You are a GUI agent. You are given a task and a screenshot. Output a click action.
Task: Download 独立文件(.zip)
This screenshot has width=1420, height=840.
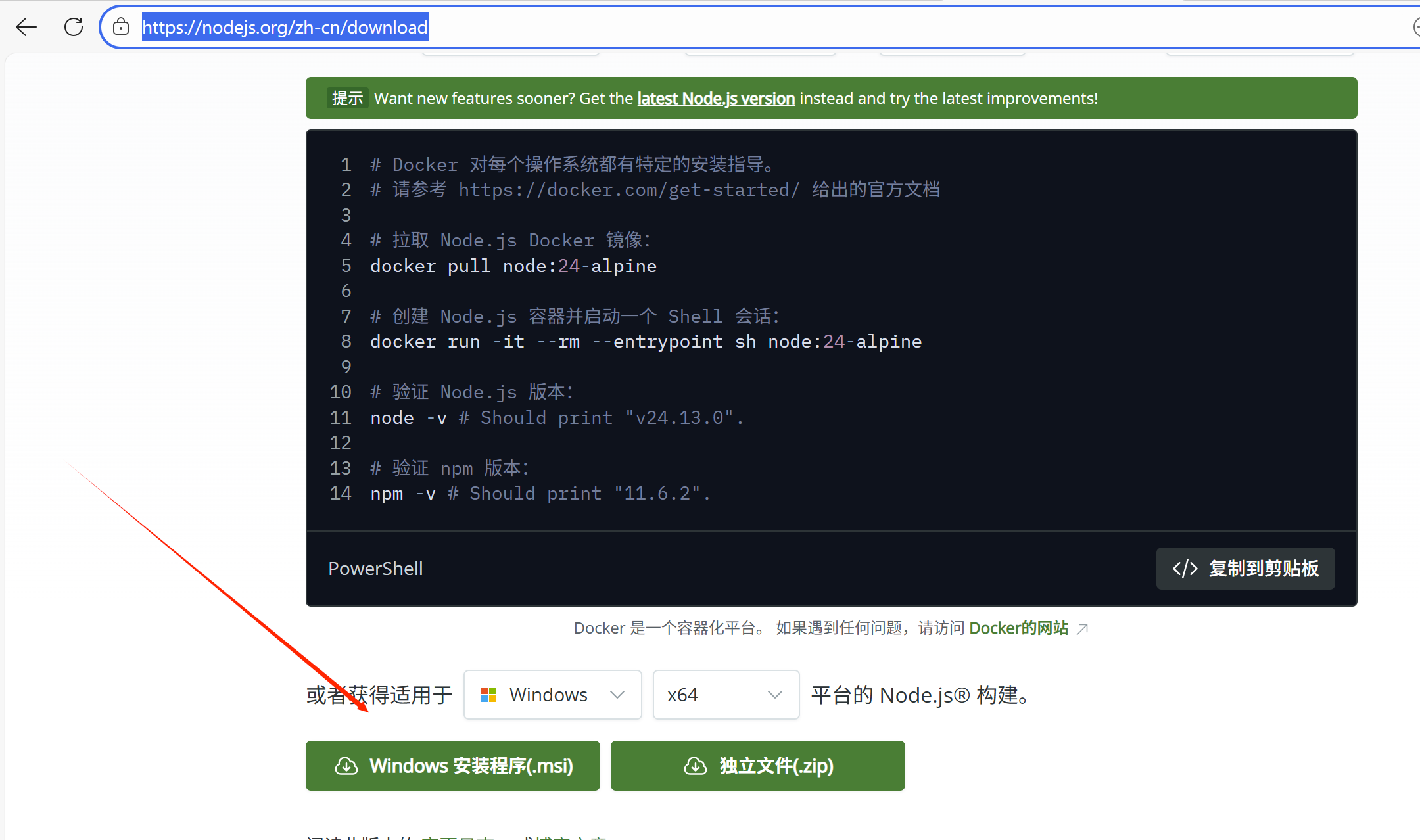coord(758,766)
